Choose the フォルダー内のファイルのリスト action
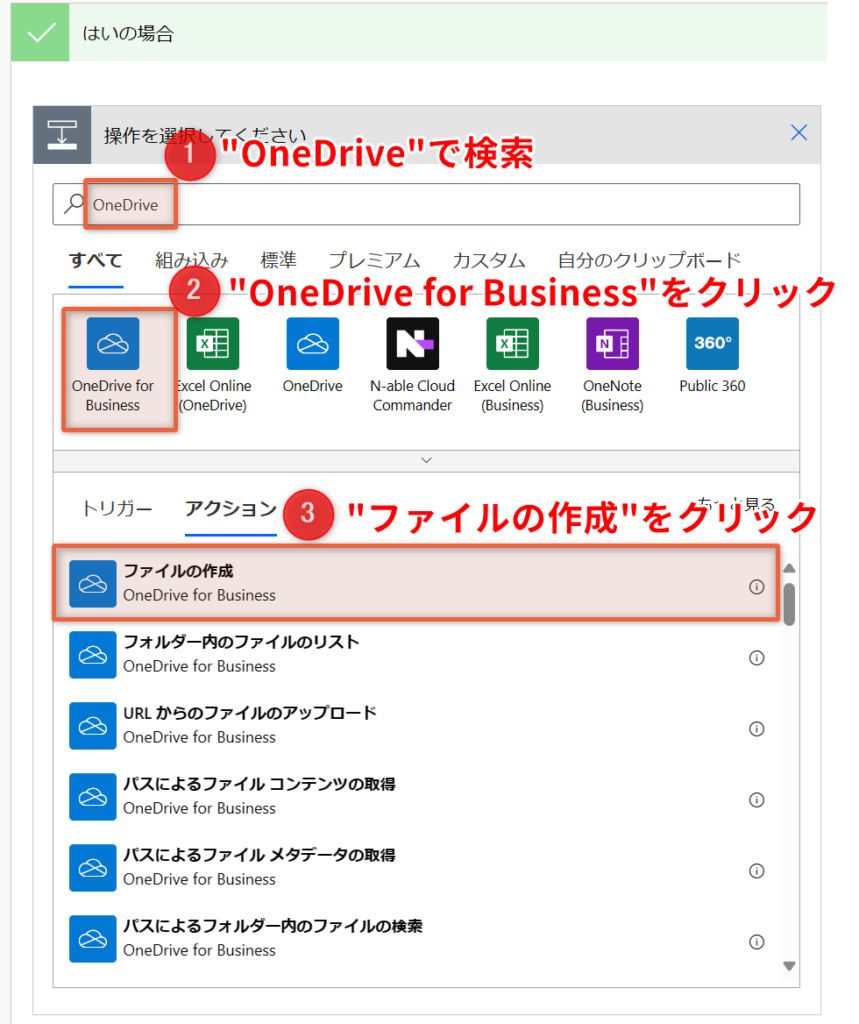The height and width of the screenshot is (1024, 859). point(416,655)
